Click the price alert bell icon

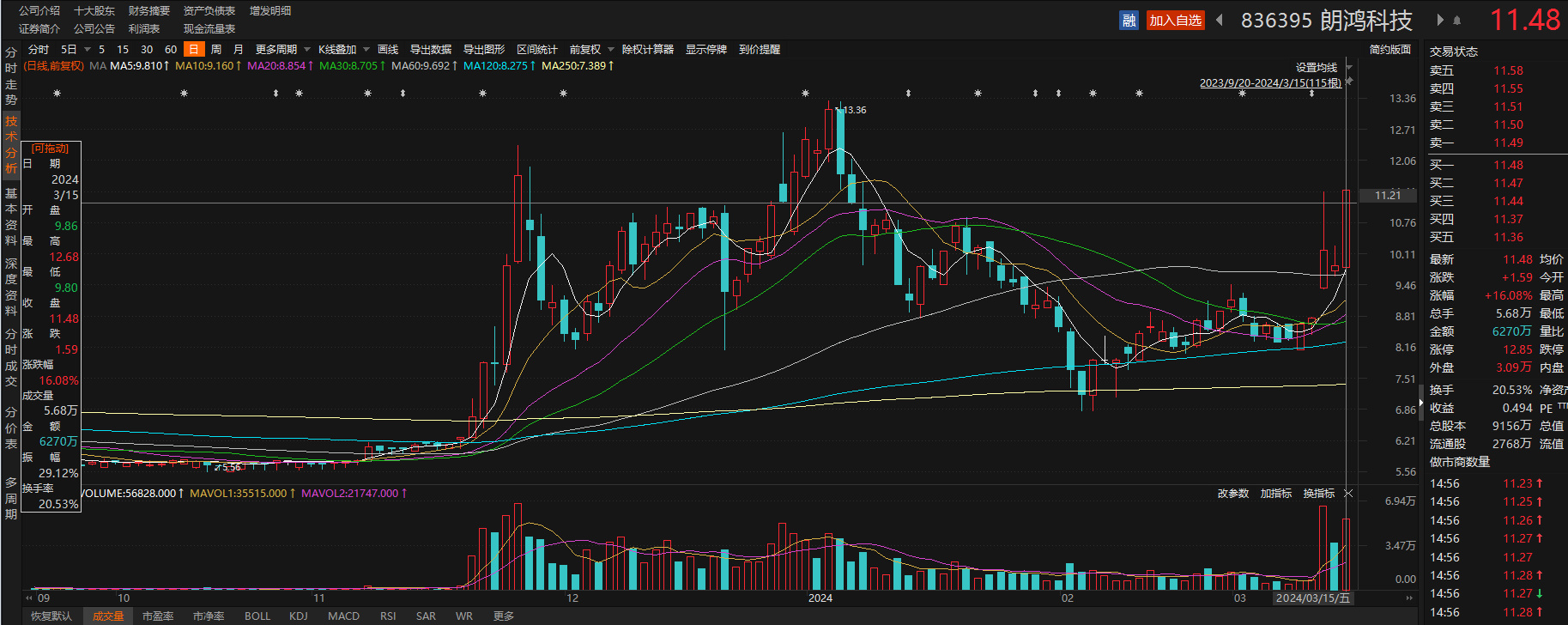pos(1456,21)
